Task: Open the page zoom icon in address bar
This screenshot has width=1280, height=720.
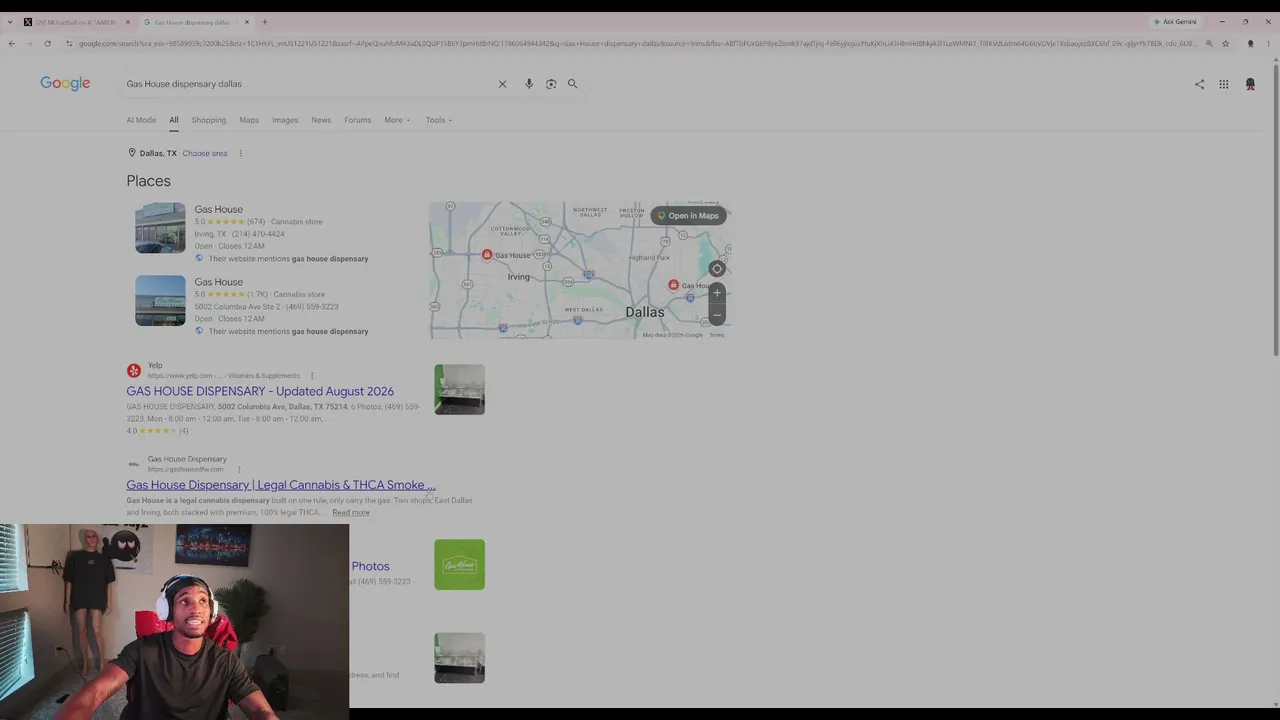Action: tap(1209, 44)
